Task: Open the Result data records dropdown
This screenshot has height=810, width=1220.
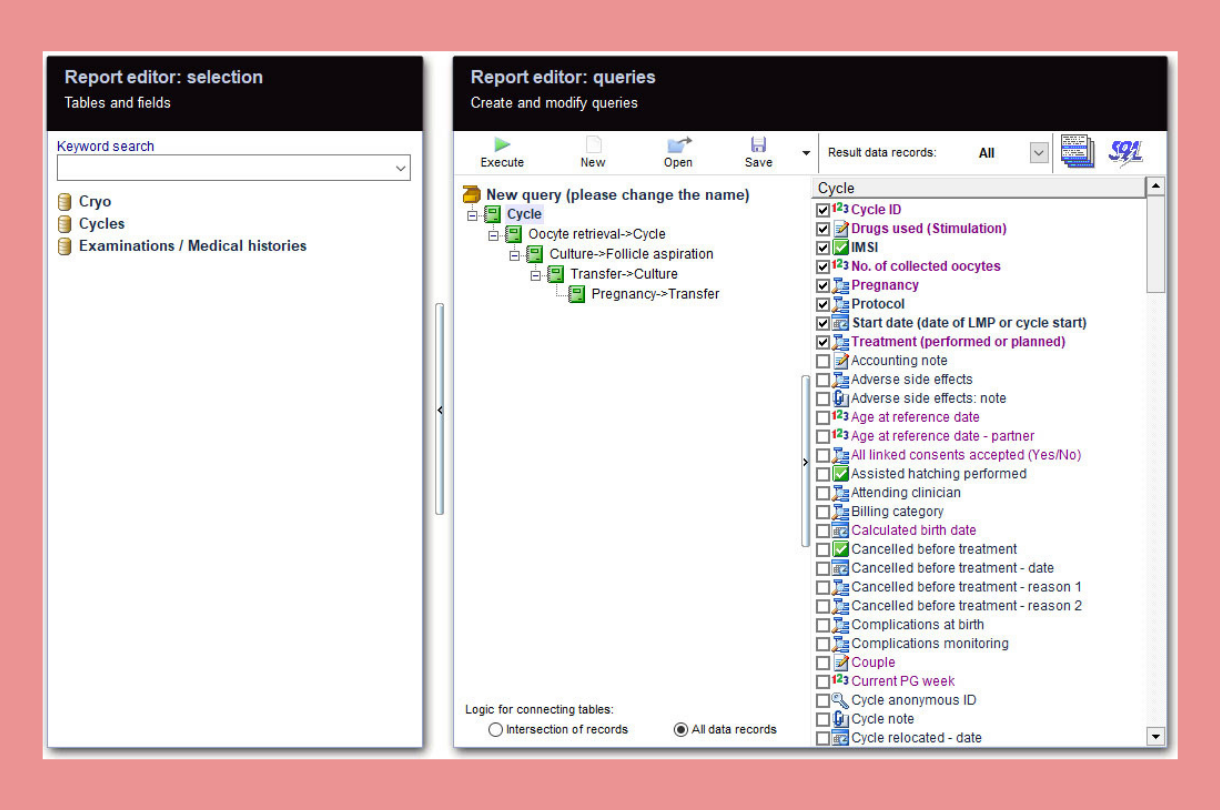Action: pos(1039,153)
